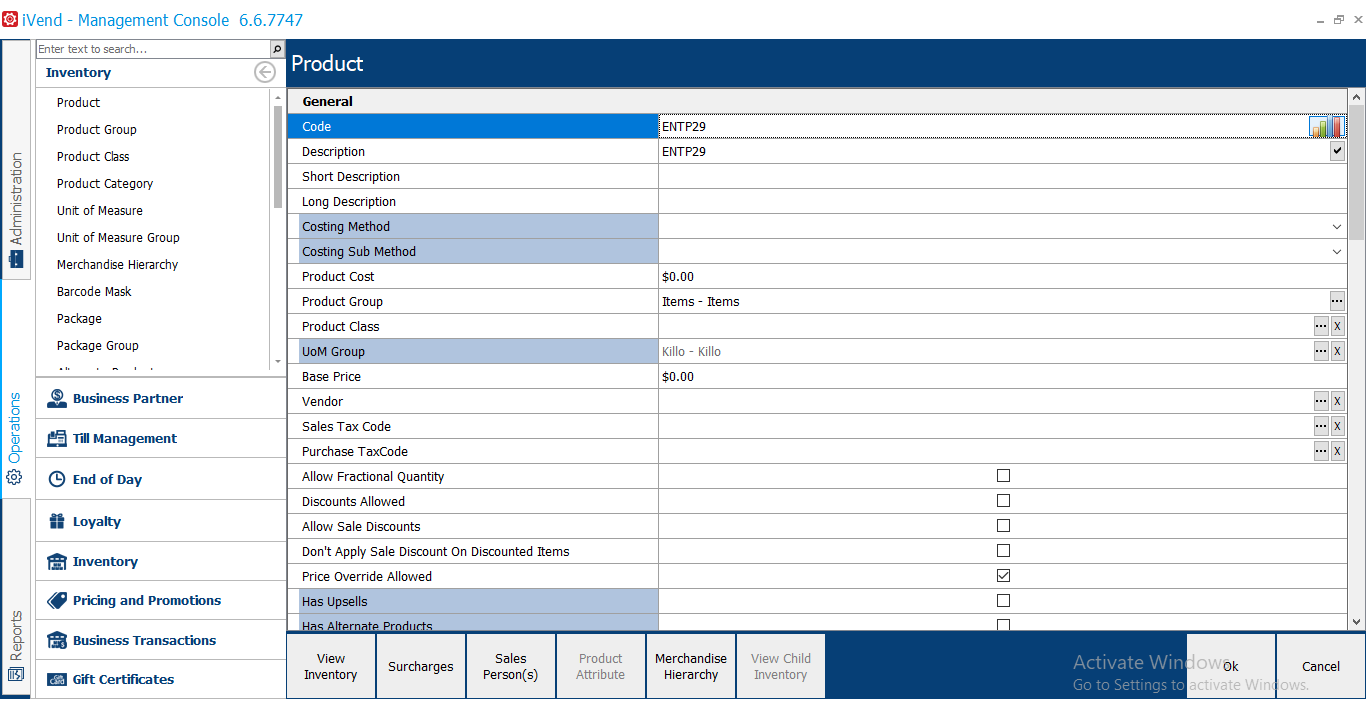Enable Allow Sale Discounts checkbox
Screen dimensions: 1366x707
tap(1003, 526)
